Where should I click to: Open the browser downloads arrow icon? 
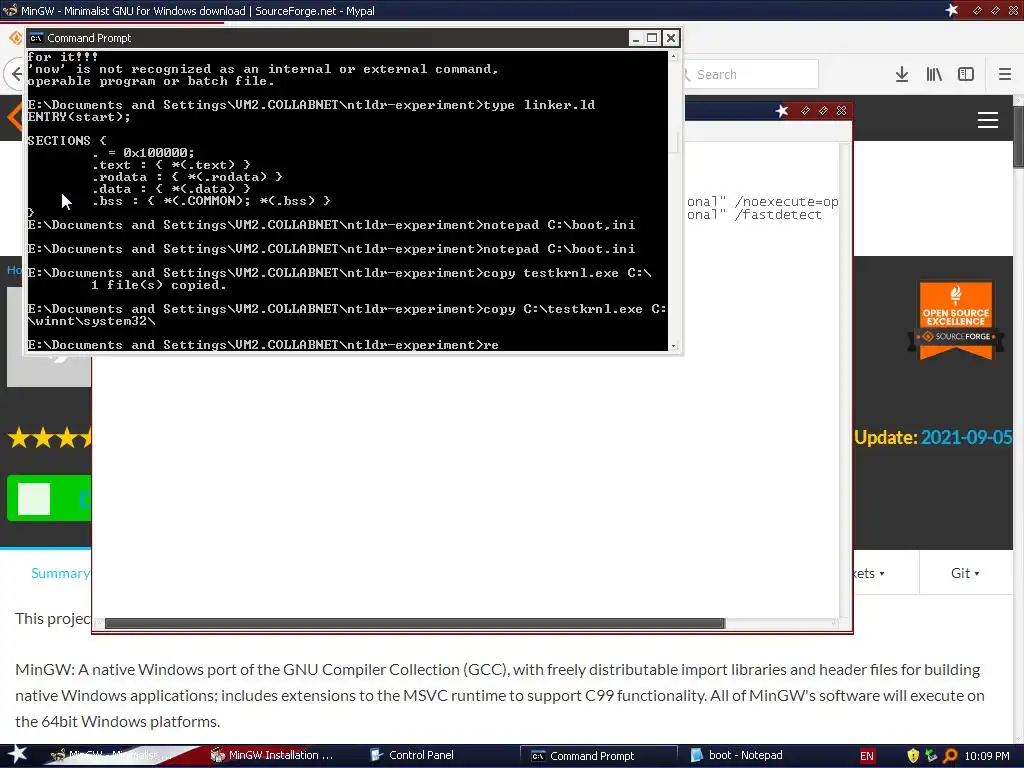pos(902,74)
